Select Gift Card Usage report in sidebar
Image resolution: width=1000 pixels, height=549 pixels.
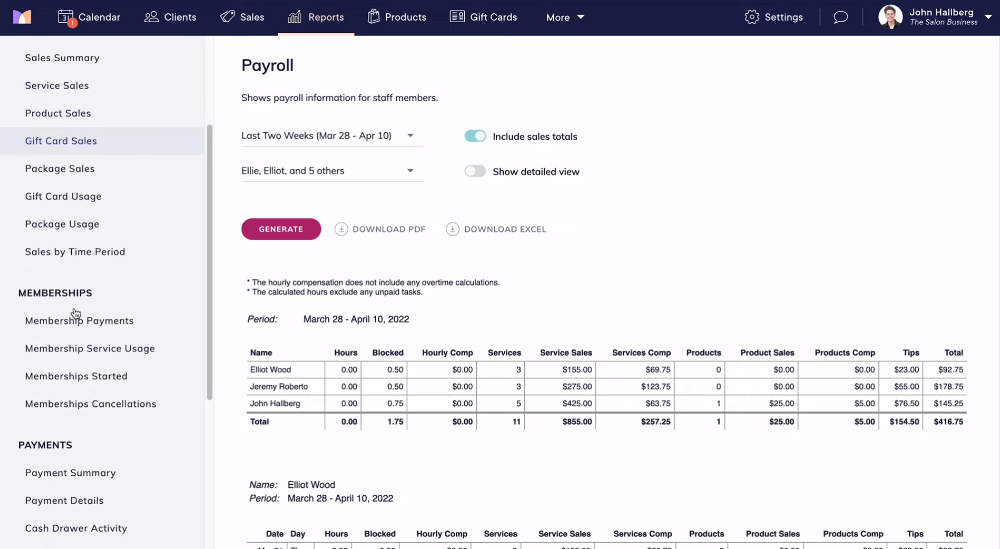click(x=63, y=196)
